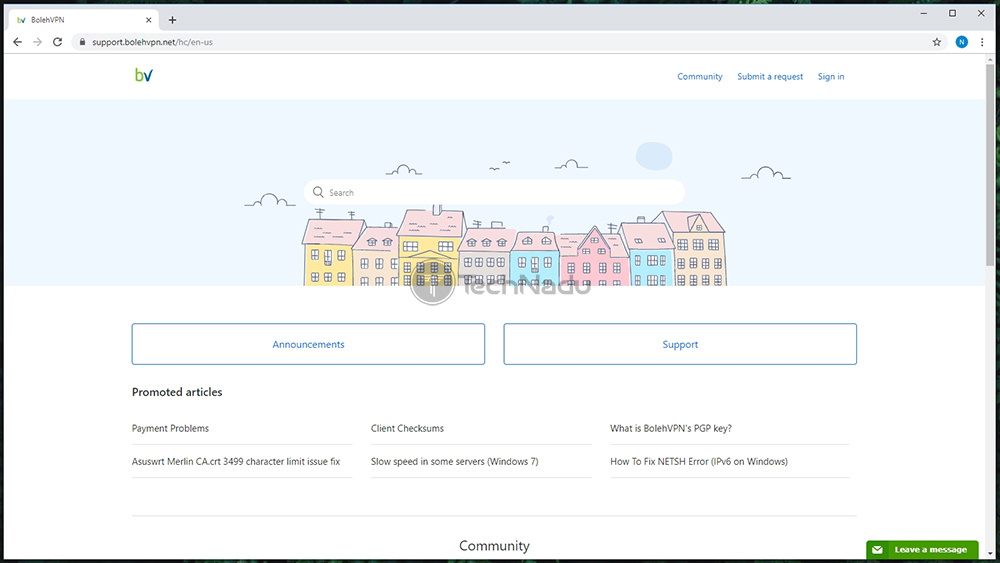The width and height of the screenshot is (1000, 563).
Task: Click Submit a request link
Action: pyautogui.click(x=770, y=77)
